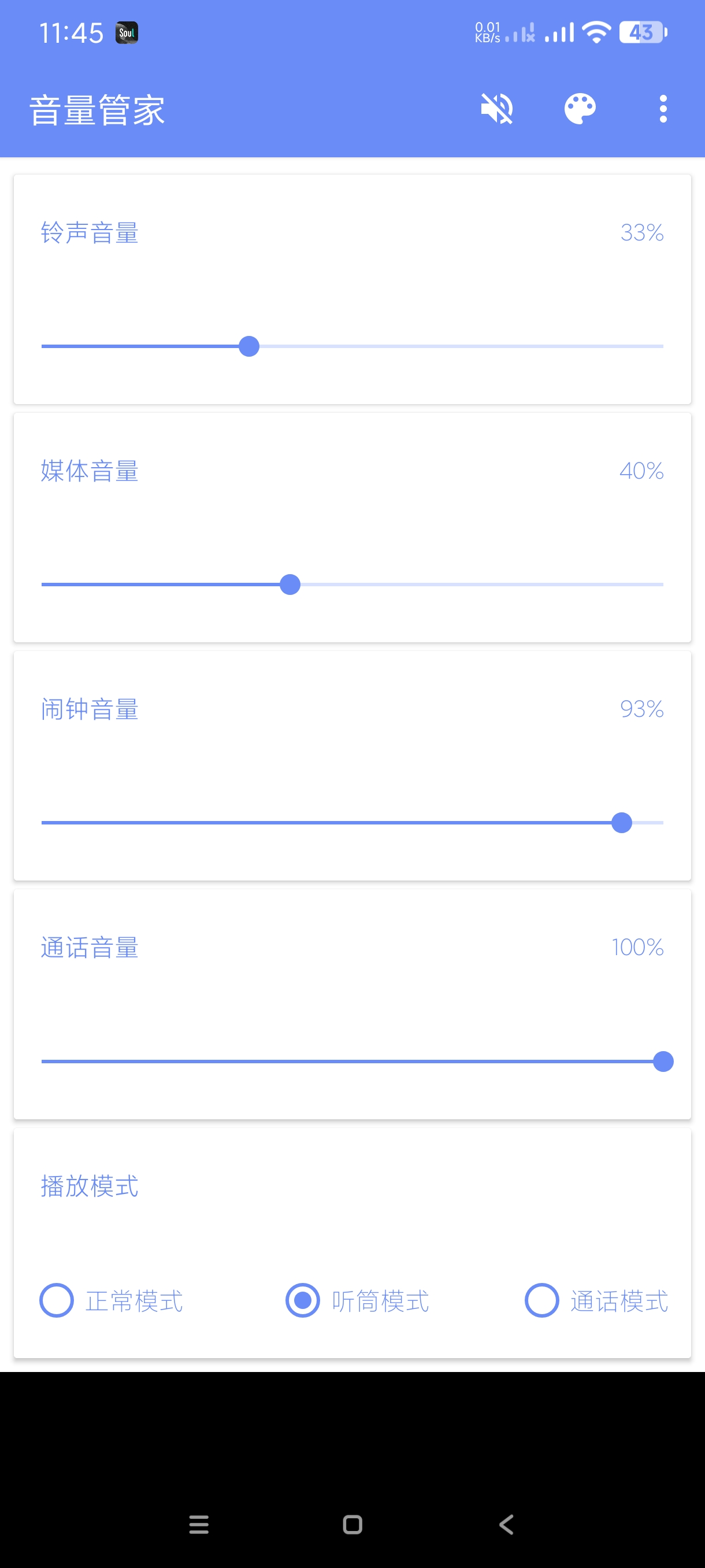Click the 通话音量 slider handle

click(x=662, y=1061)
